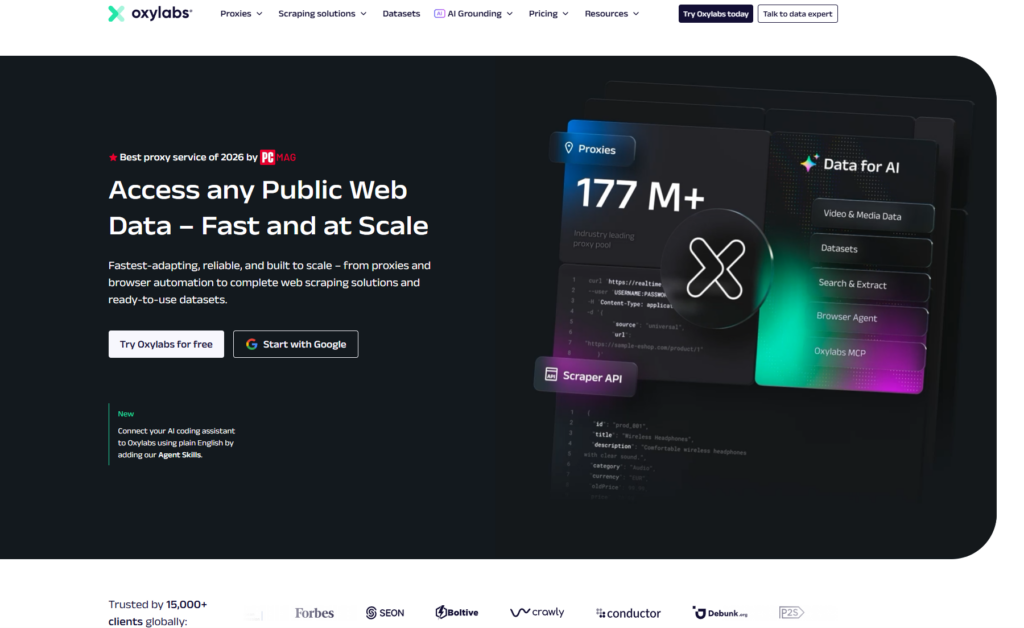Open AI Grounding in the navigation

[x=473, y=14]
